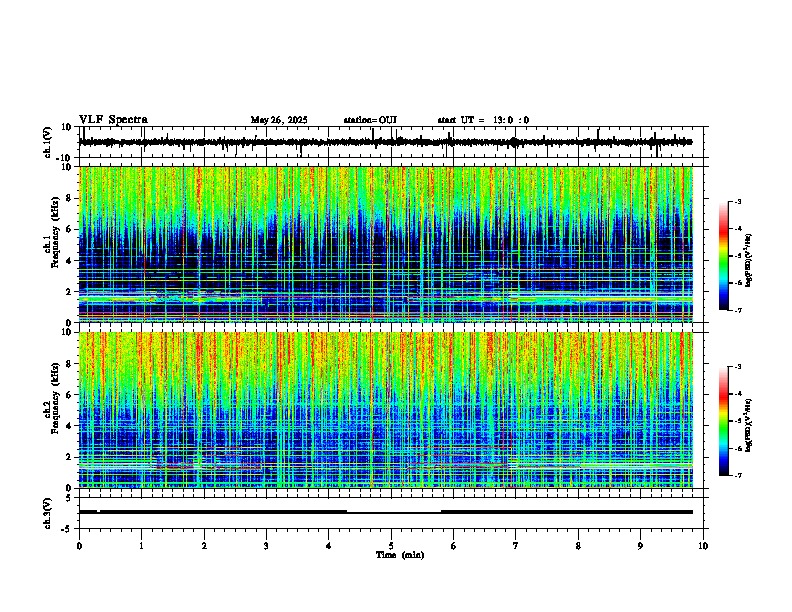792x612 pixels.
Task: Click the time axis tick label '0'
Action: click(x=79, y=546)
